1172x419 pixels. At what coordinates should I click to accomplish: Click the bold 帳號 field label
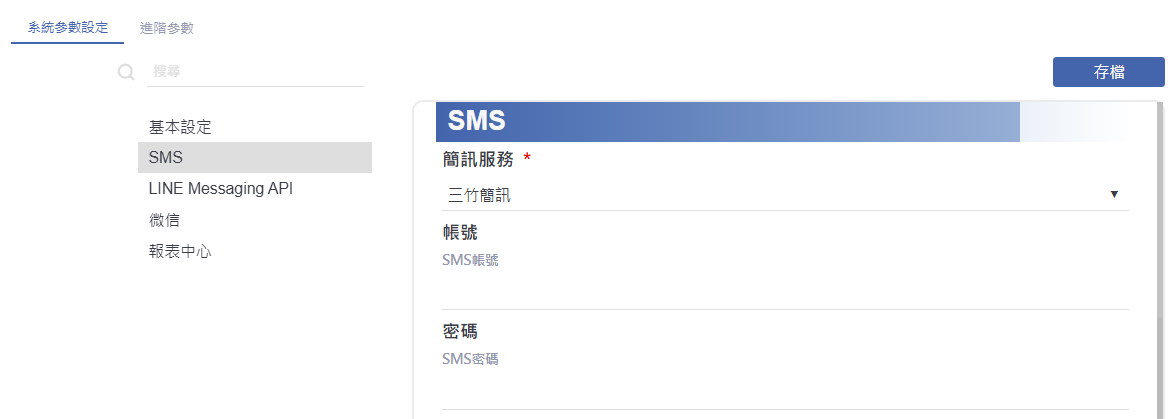460,232
